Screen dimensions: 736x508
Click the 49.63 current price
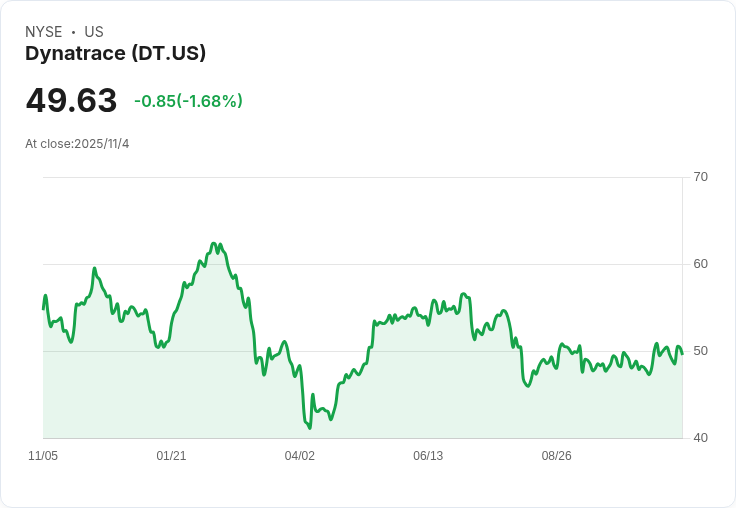click(71, 101)
